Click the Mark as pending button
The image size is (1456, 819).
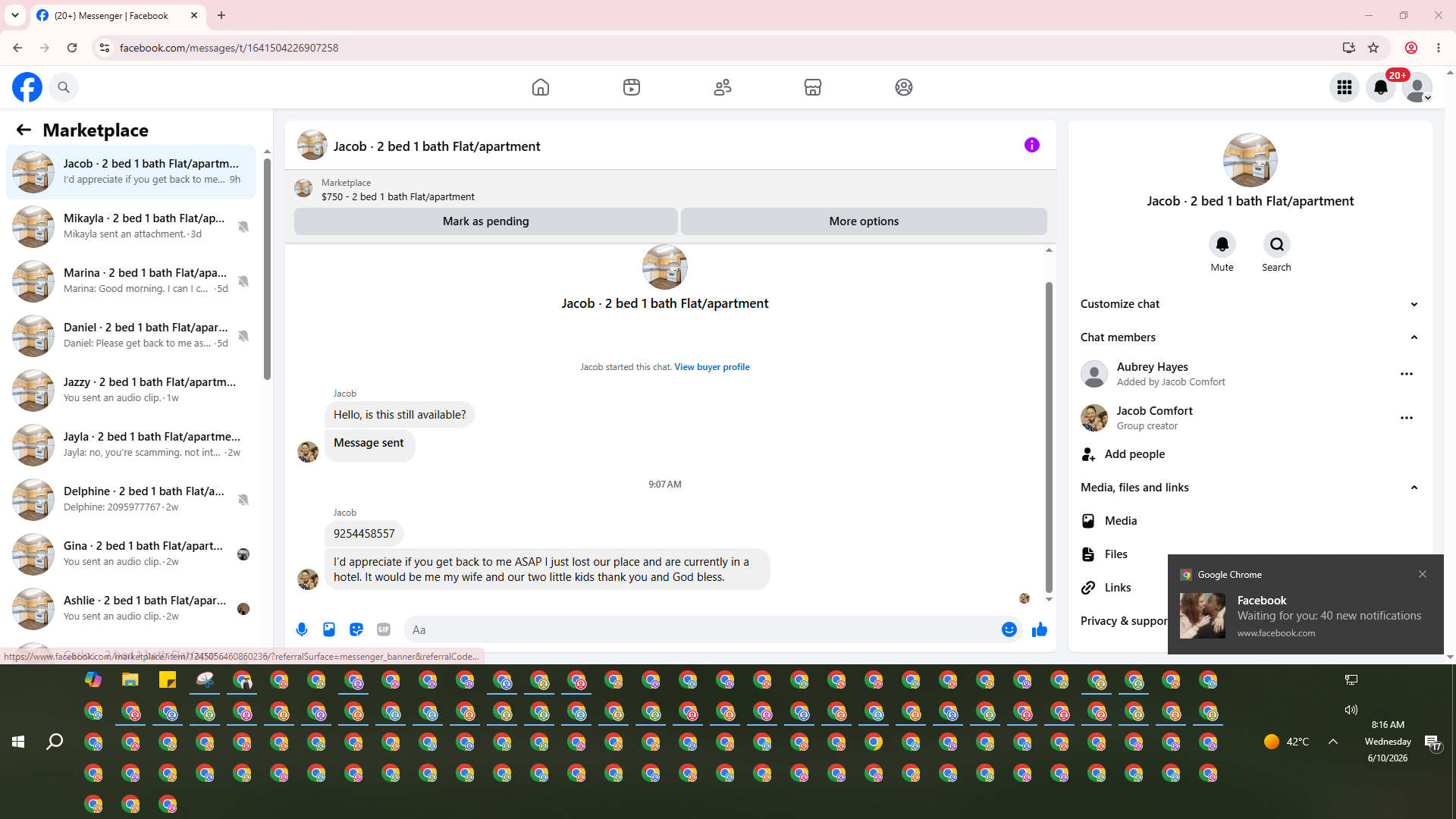[x=486, y=221]
